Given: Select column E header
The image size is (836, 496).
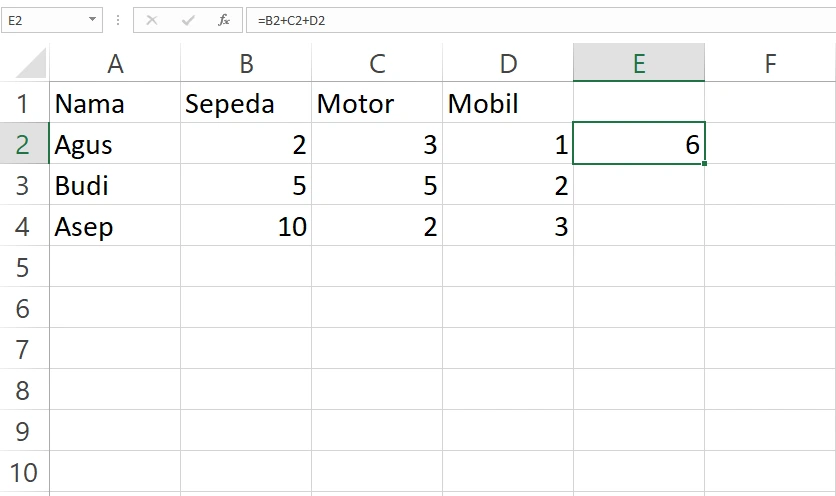Looking at the screenshot, I should (x=639, y=62).
